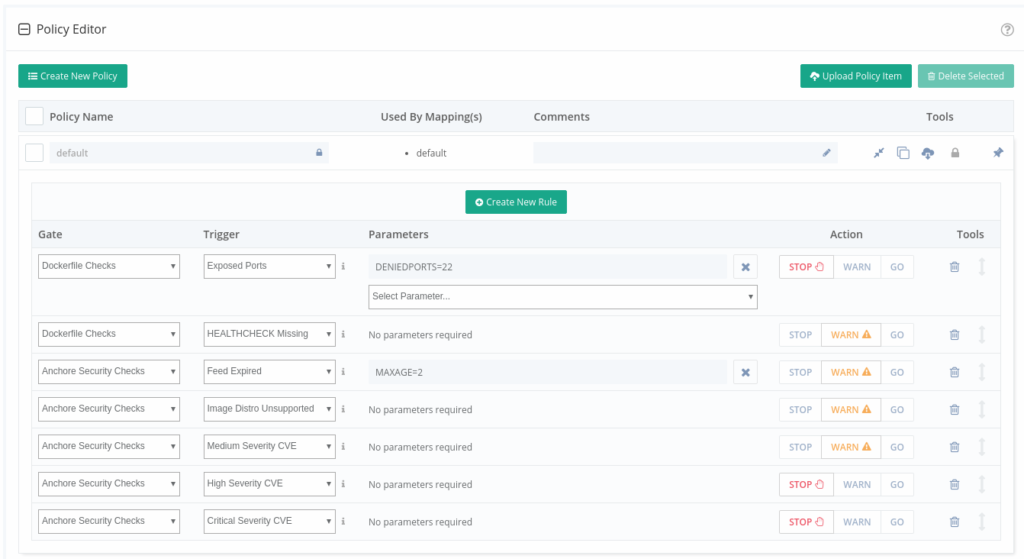Screen dimensions: 1024x559
Task: Click the Upload Policy Item button
Action: pyautogui.click(x=855, y=76)
